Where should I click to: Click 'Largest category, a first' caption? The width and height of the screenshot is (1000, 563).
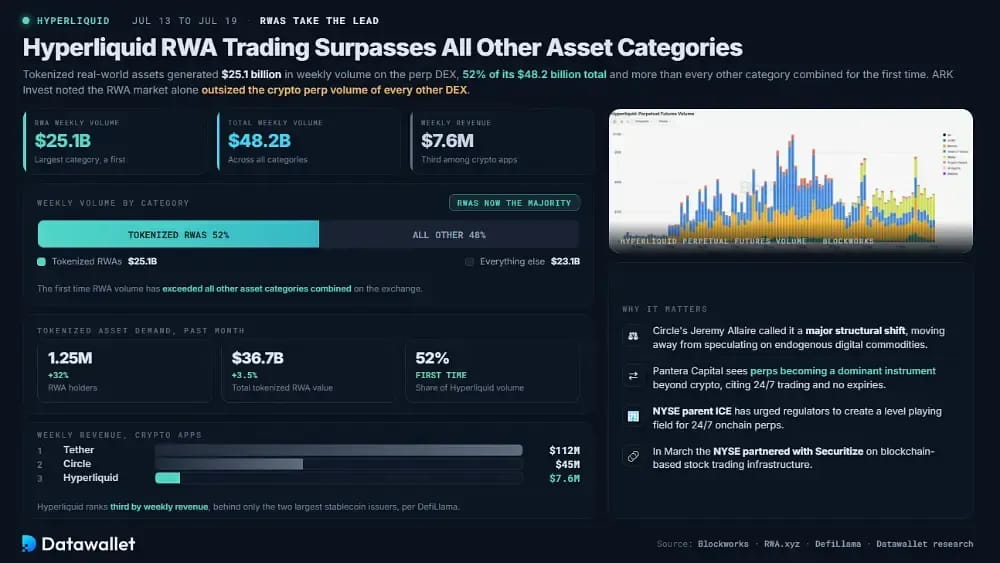click(x=80, y=159)
